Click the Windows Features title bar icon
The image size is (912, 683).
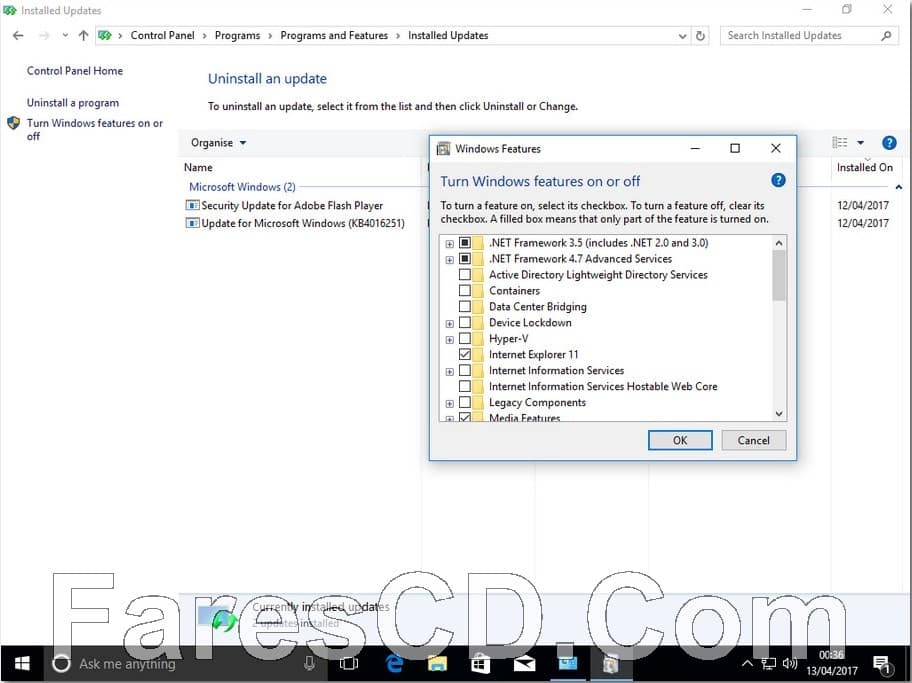click(x=443, y=149)
